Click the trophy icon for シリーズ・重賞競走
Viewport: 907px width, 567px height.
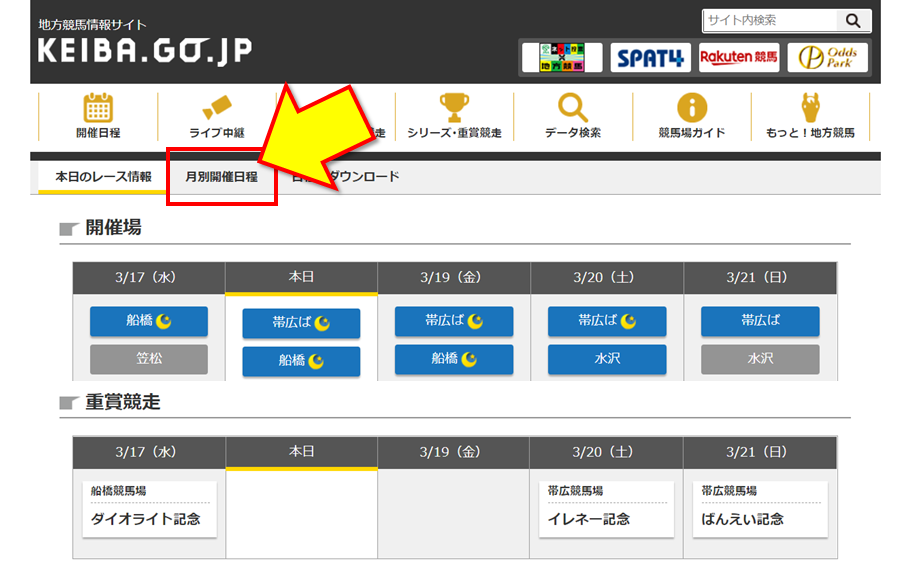[x=454, y=108]
